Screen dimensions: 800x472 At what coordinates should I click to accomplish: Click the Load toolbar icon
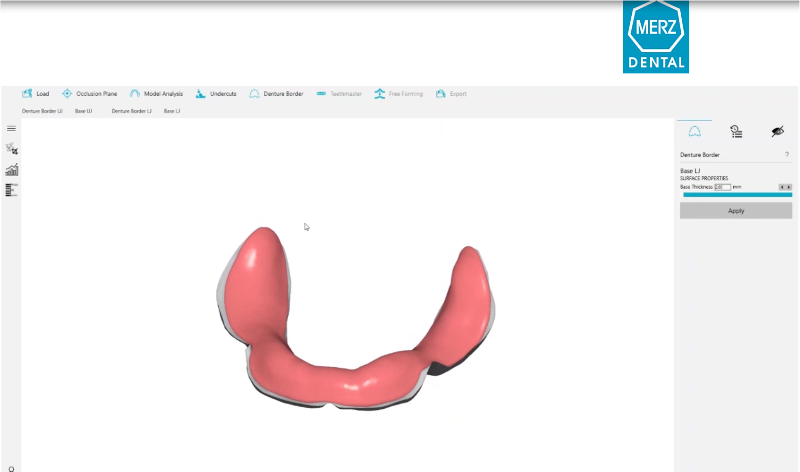pyautogui.click(x=27, y=94)
